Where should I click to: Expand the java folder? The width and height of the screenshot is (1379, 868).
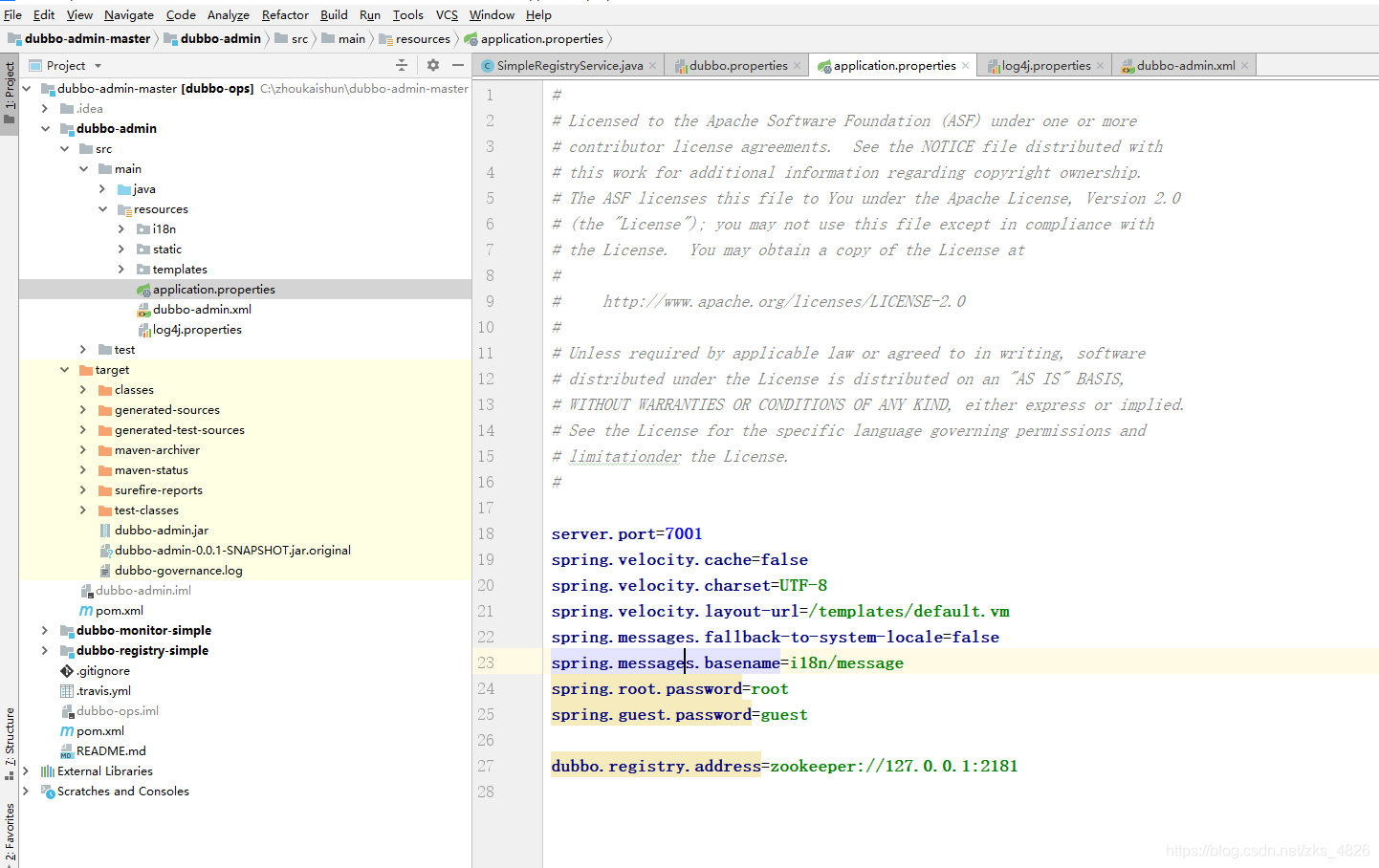point(102,188)
